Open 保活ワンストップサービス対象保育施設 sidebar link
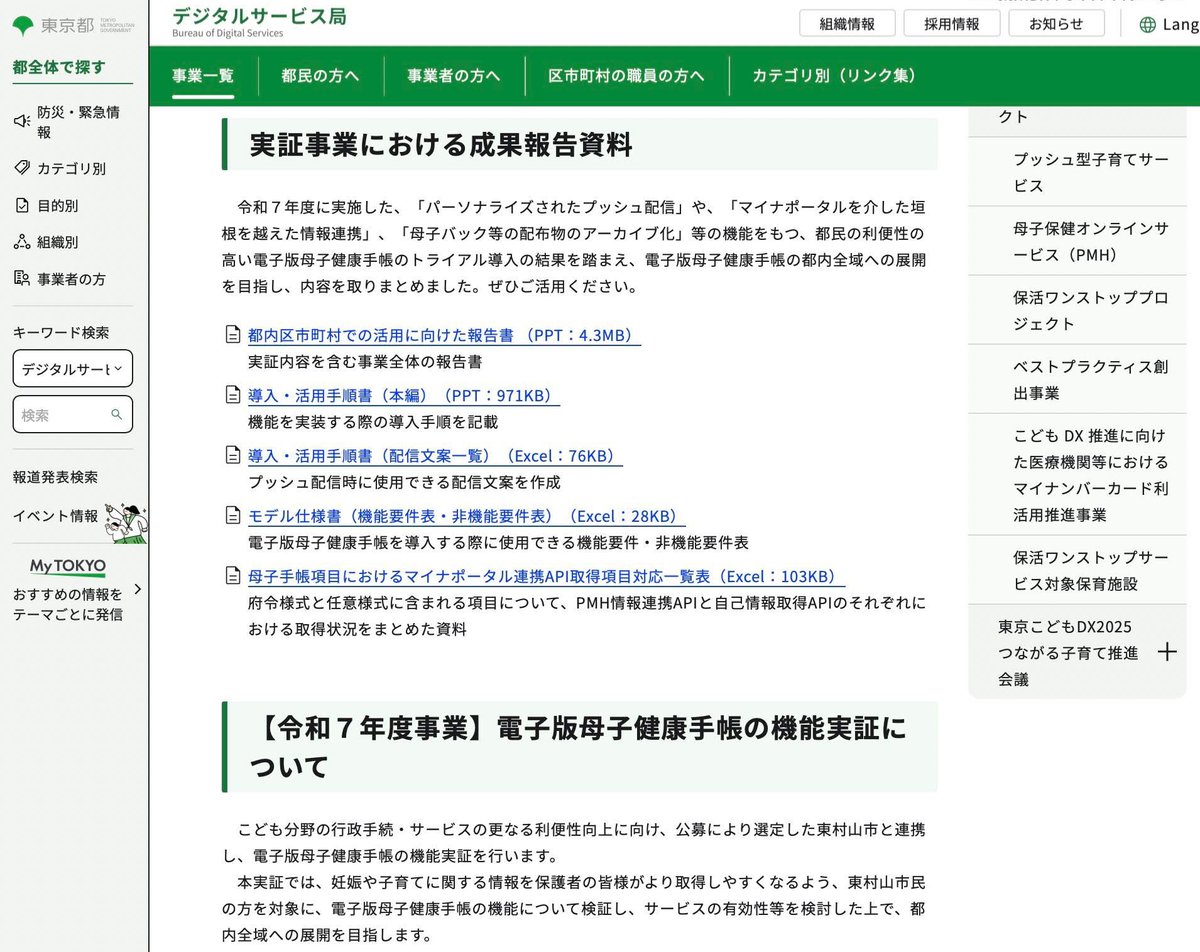Screen dimensions: 1200x952 click(x=1091, y=570)
